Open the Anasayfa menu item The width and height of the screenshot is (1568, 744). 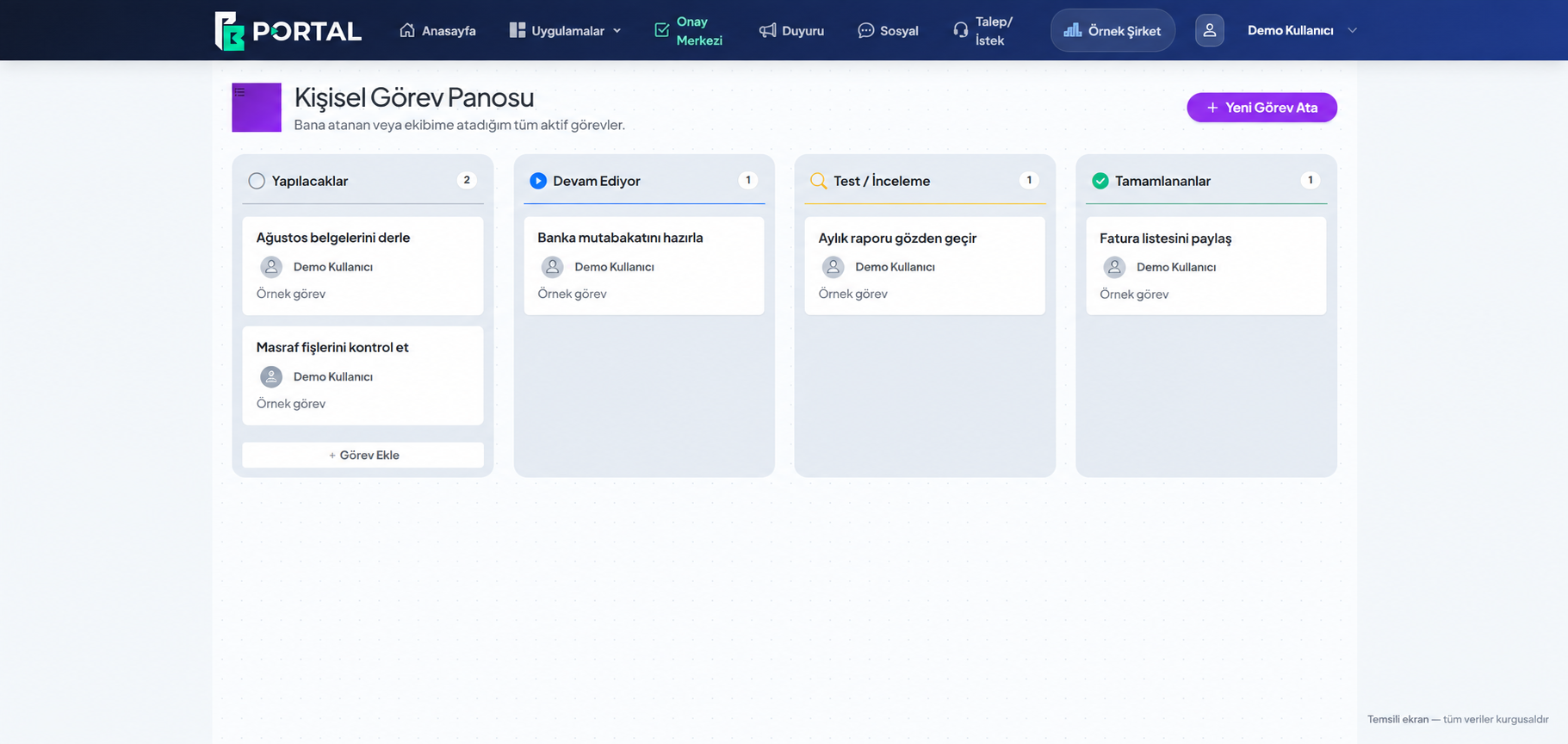(x=437, y=30)
